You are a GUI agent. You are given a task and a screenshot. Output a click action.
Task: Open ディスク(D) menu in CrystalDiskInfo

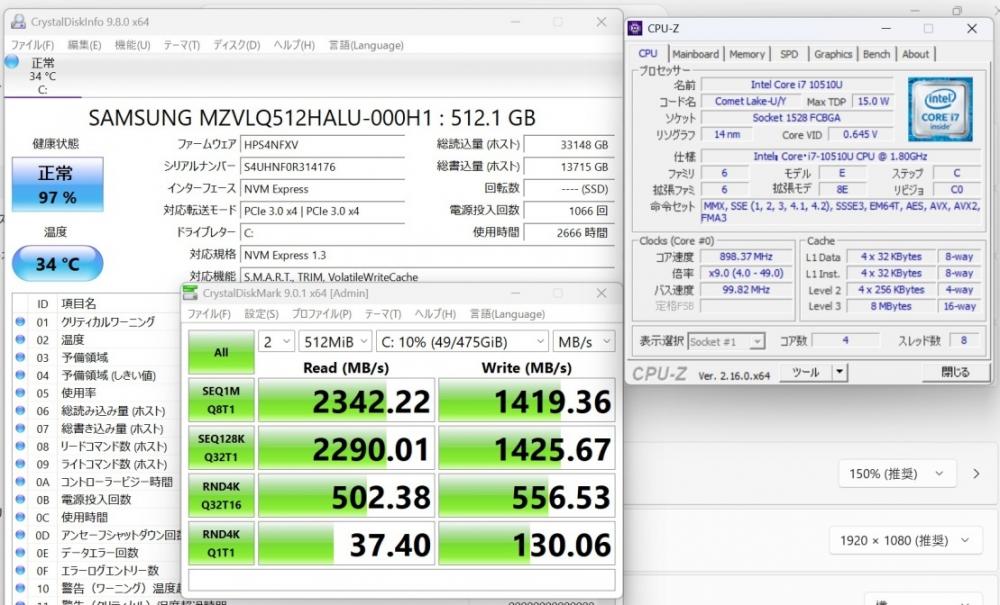click(x=237, y=45)
